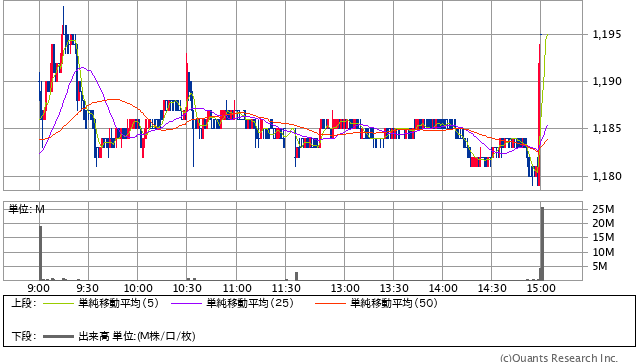
Task: Click the 11:30 time label
Action: tap(286, 288)
